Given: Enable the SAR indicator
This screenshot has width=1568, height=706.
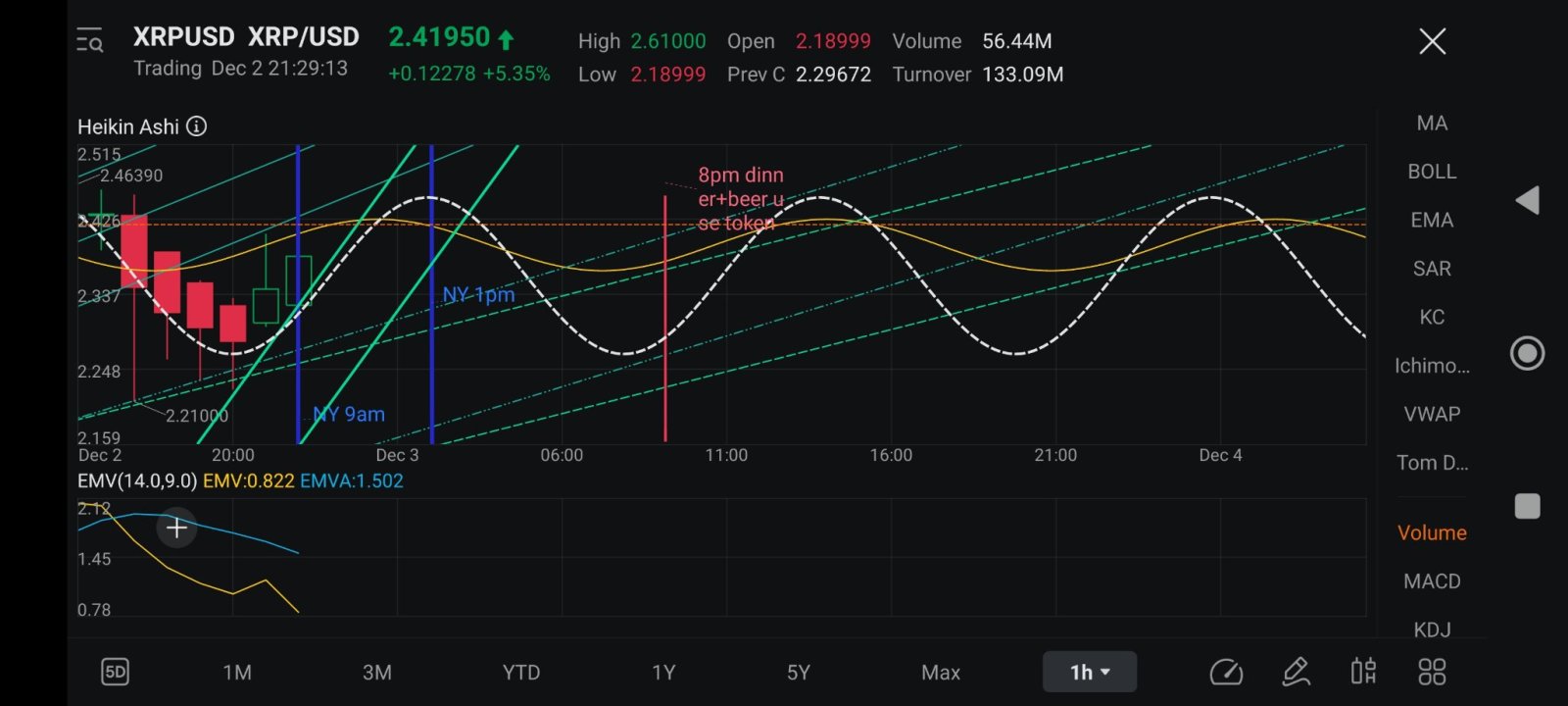Looking at the screenshot, I should 1432,269.
